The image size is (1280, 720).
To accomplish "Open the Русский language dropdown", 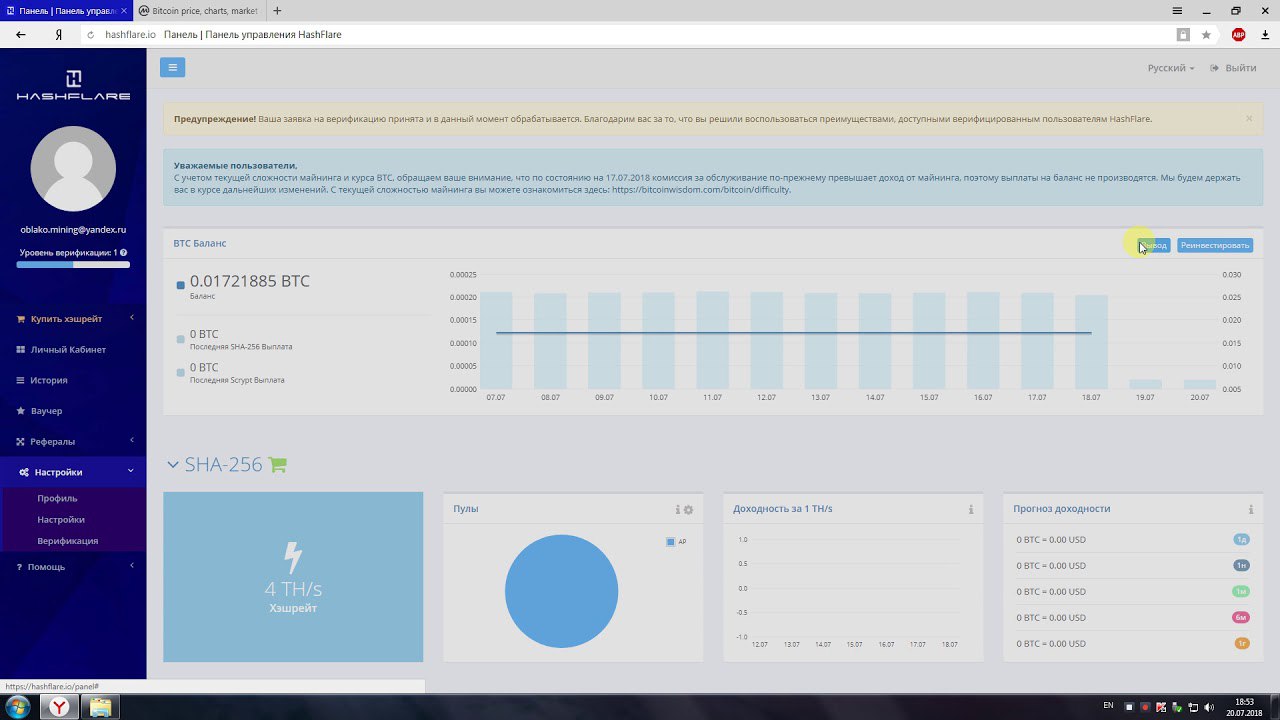I will click(1171, 68).
